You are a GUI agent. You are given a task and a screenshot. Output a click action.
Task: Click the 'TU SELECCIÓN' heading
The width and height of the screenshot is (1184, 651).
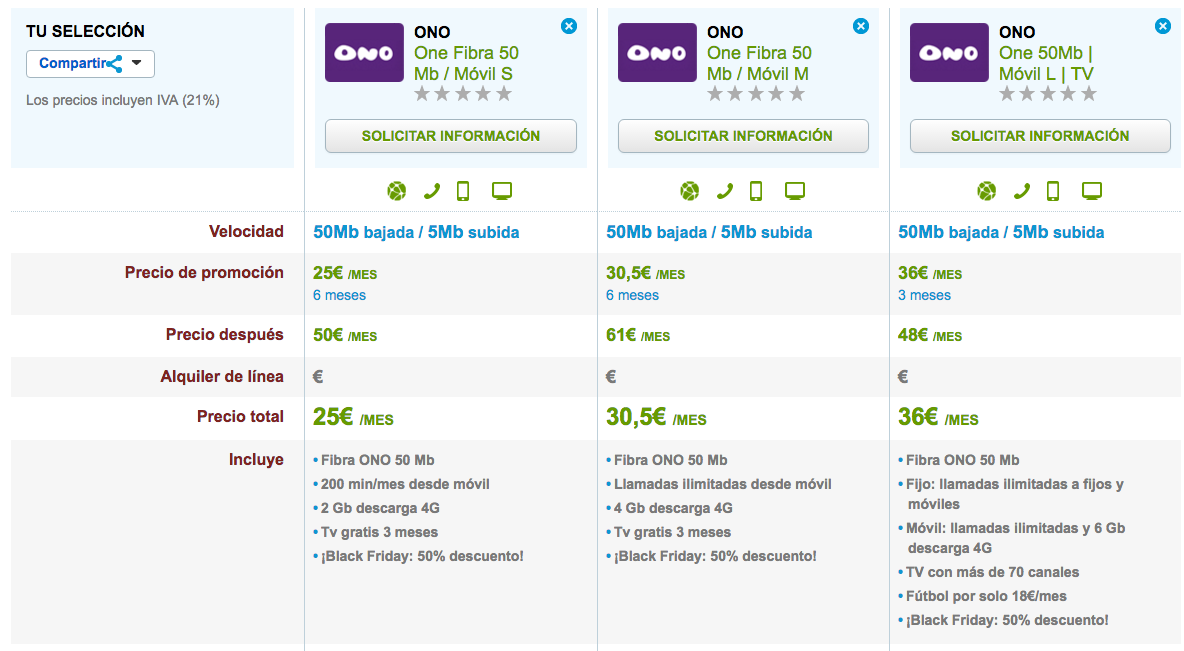85,31
